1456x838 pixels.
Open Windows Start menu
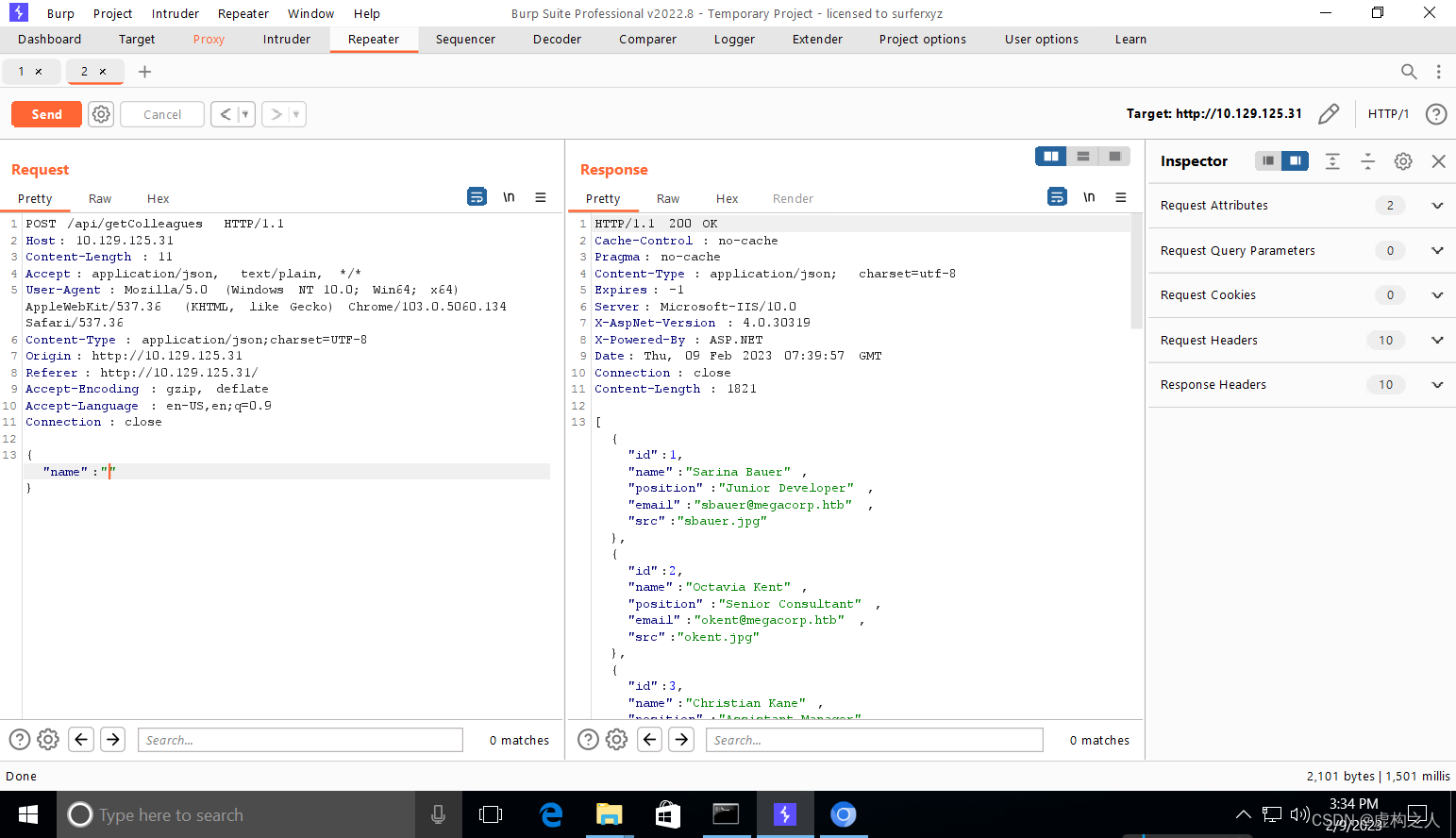point(28,814)
